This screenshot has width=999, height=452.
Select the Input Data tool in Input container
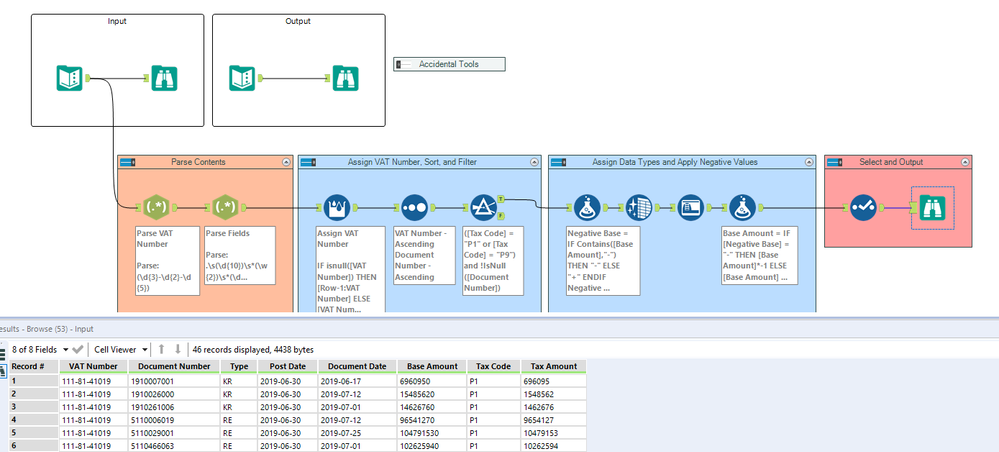click(x=69, y=78)
